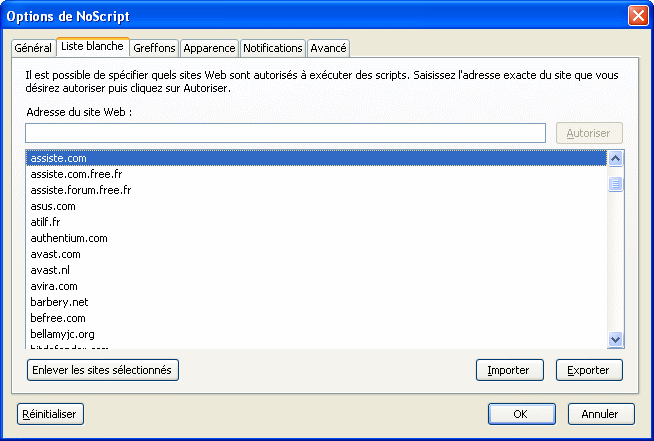
Task: Select atilf.fr in the whitelist
Action: pyautogui.click(x=316, y=222)
